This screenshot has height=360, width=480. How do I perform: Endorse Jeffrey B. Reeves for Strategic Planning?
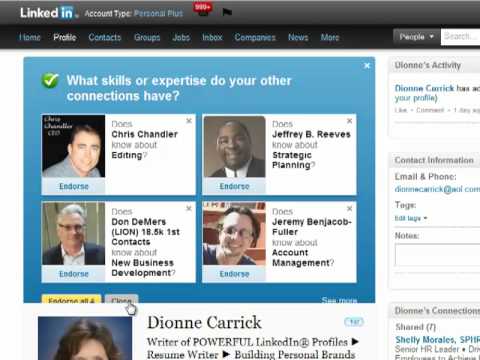click(x=234, y=186)
